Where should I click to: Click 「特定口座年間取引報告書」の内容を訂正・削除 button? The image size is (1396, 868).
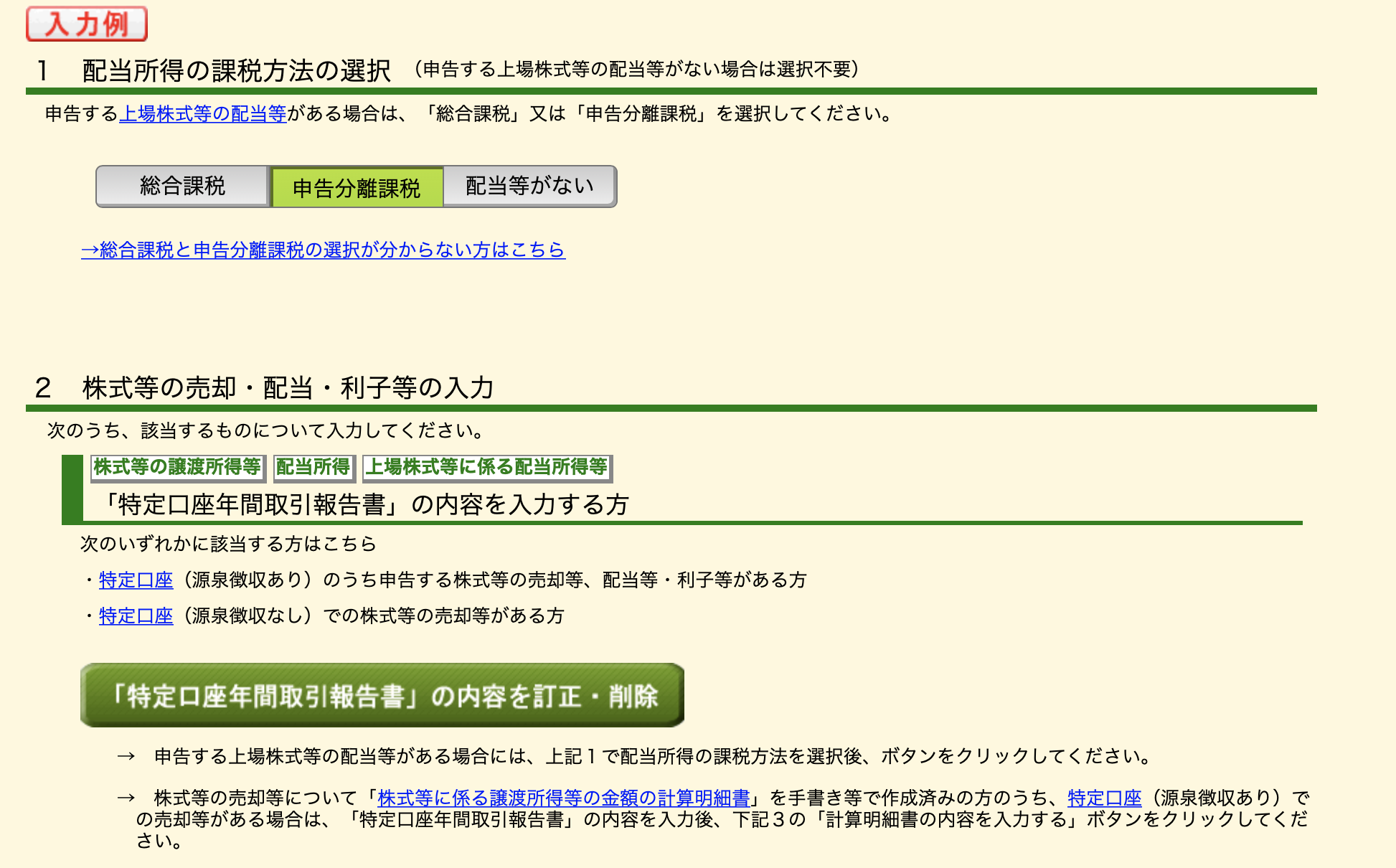tap(382, 695)
